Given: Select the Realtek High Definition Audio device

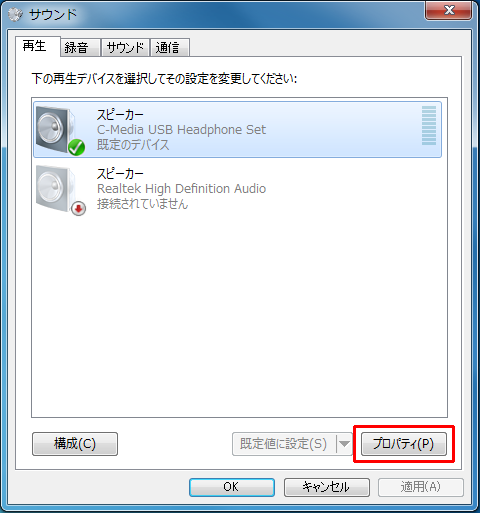Looking at the screenshot, I should coord(237,189).
